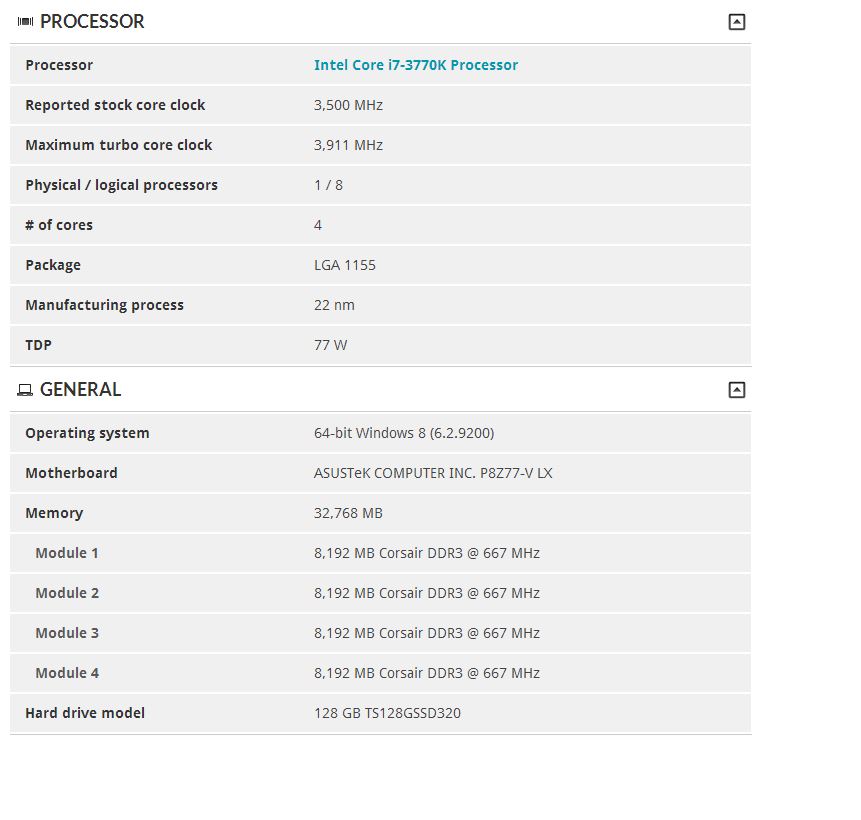Select the 128 GB TS128GSSD320 drive value
Viewport: 861px width, 820px height.
pos(387,713)
